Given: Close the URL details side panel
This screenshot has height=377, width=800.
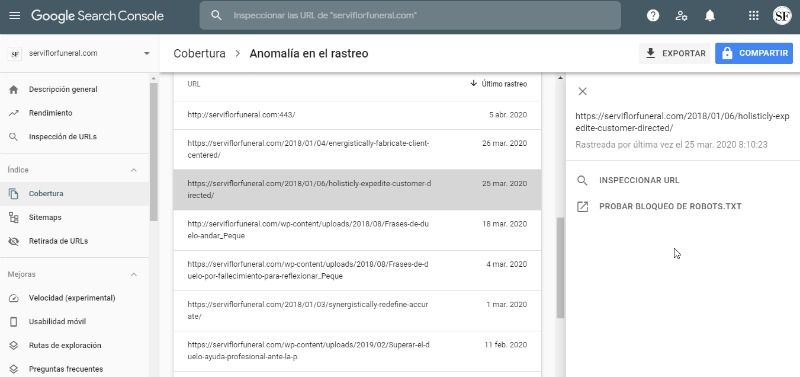Looking at the screenshot, I should tap(582, 91).
